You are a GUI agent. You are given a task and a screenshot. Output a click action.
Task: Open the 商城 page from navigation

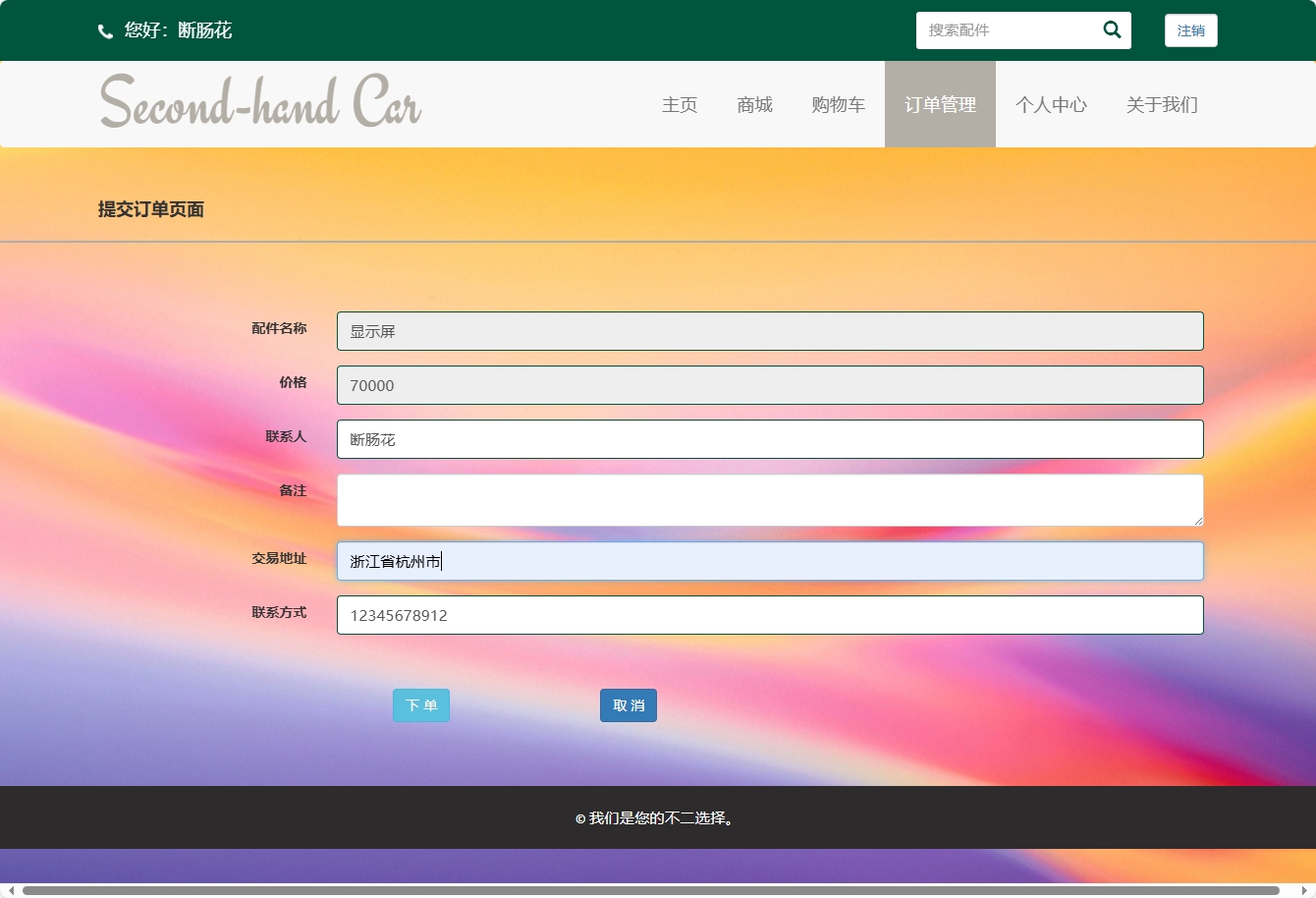click(754, 104)
